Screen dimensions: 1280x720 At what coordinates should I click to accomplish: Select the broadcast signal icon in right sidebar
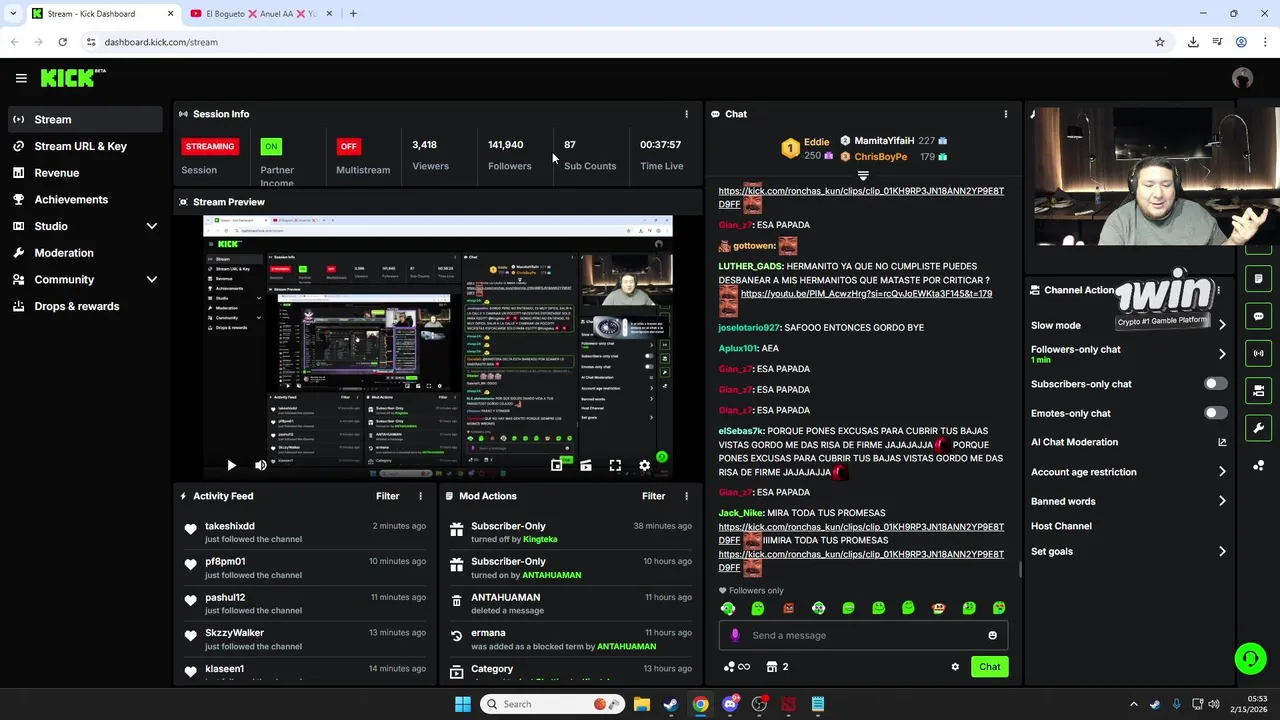(x=1258, y=353)
